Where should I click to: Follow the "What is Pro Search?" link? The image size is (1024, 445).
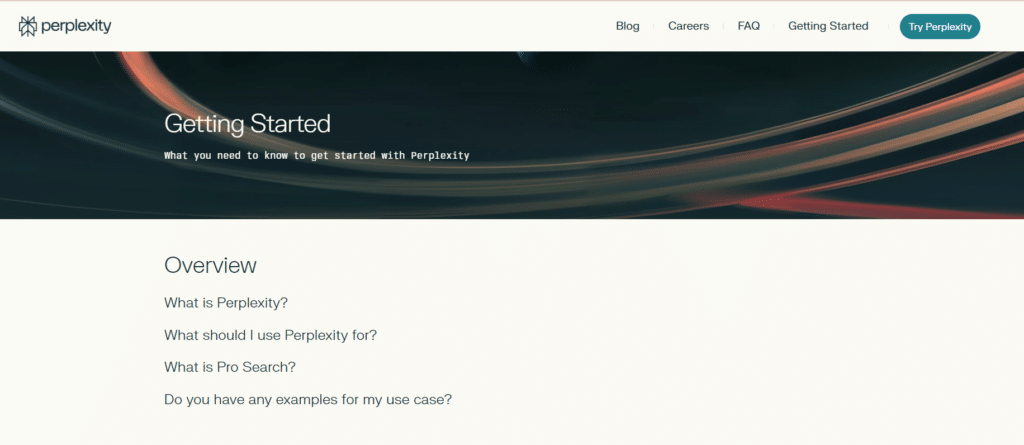click(230, 367)
